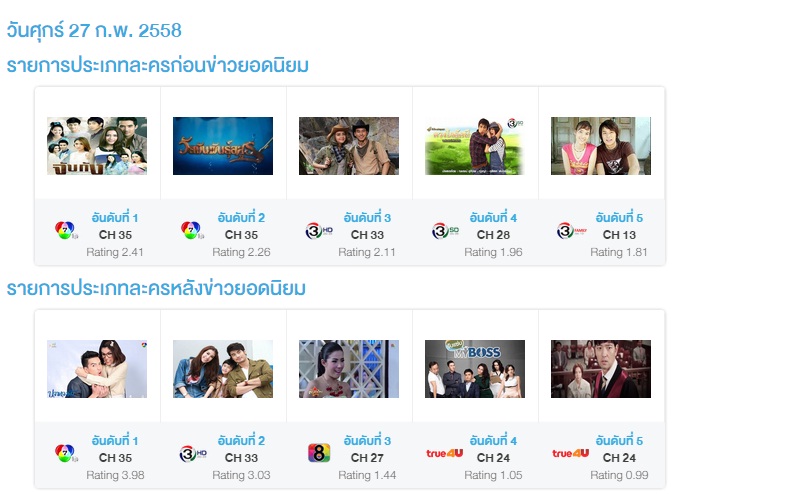This screenshot has height=503, width=803.
Task: Click อันดับที่ 2 above Rating 3.03
Action: [241, 440]
